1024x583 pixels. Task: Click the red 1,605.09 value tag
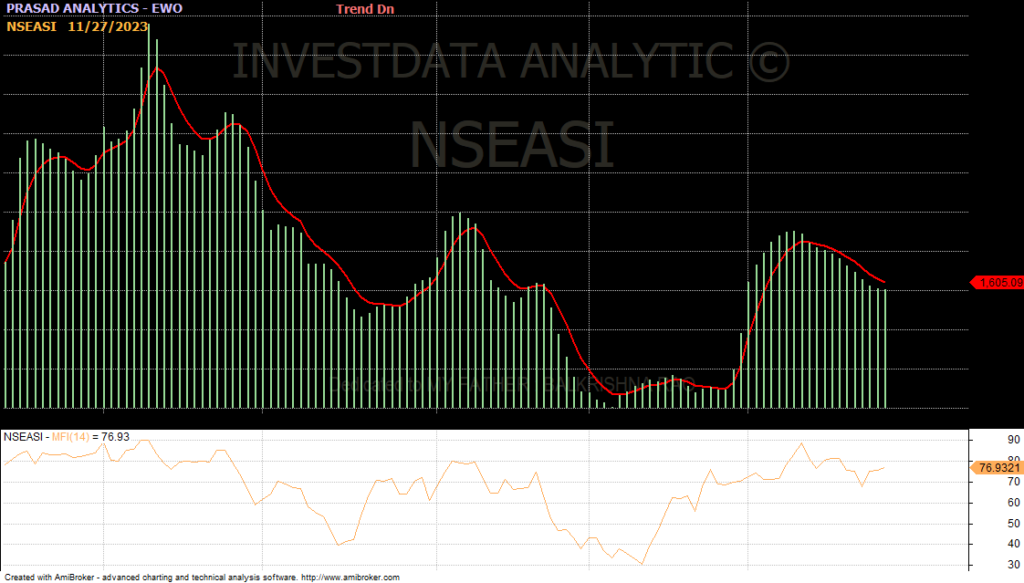point(998,283)
